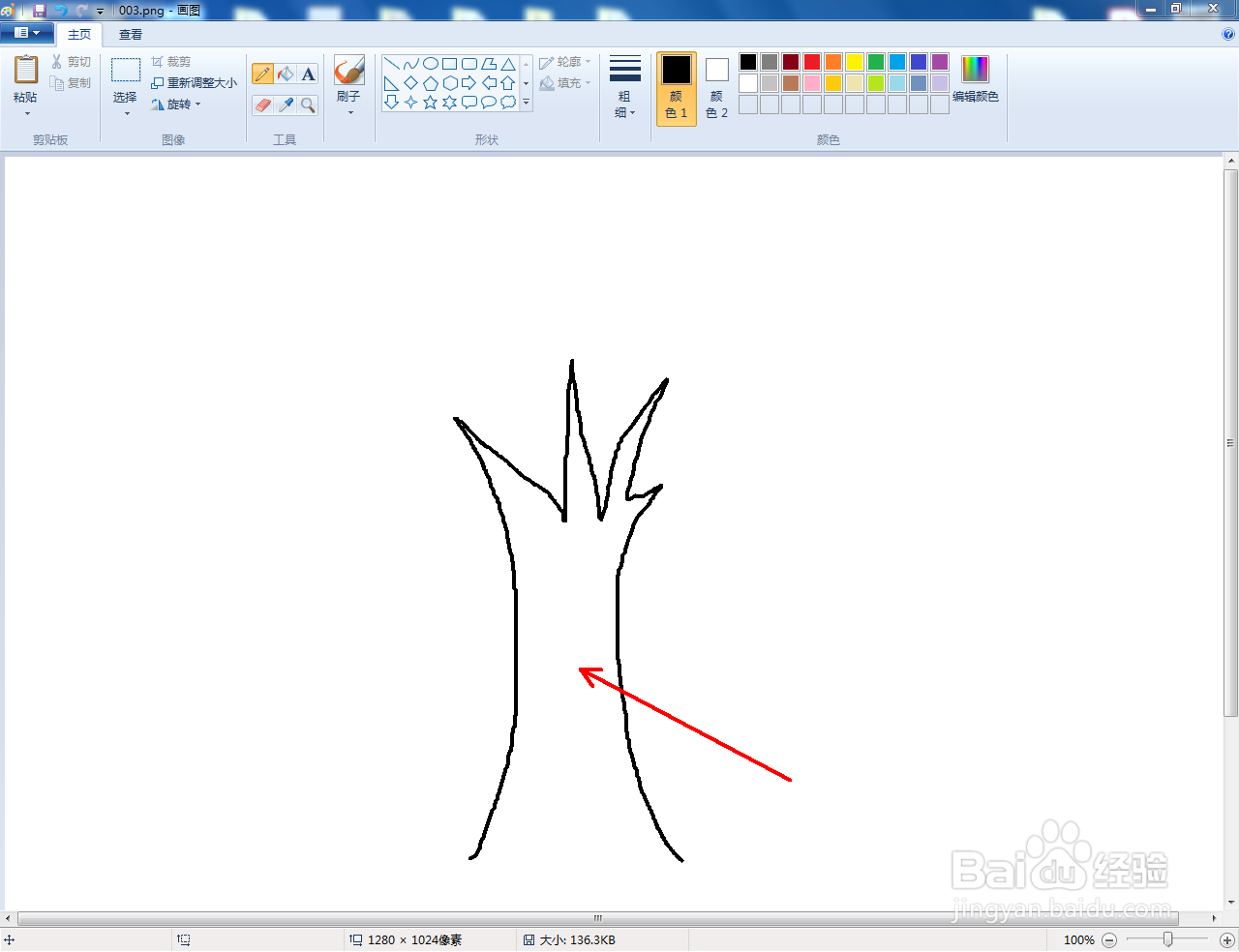Pick the purple color swatch
This screenshot has height=952, width=1239.
pyautogui.click(x=940, y=62)
